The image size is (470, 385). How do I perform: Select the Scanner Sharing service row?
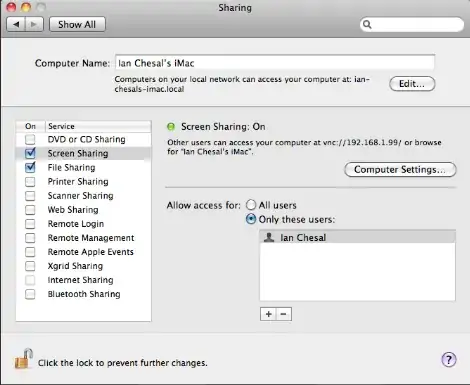pyautogui.click(x=83, y=196)
